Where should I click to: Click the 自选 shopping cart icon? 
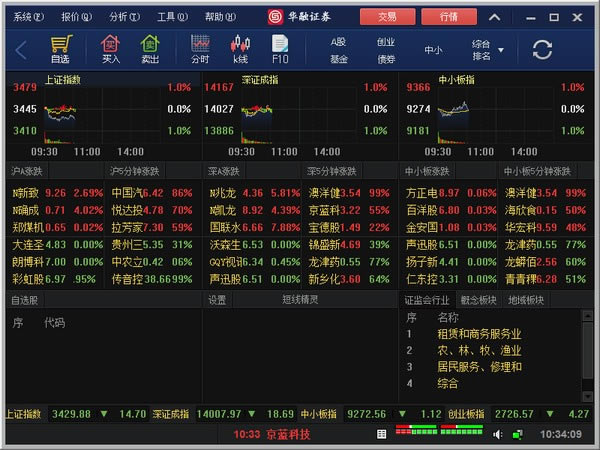(60, 49)
